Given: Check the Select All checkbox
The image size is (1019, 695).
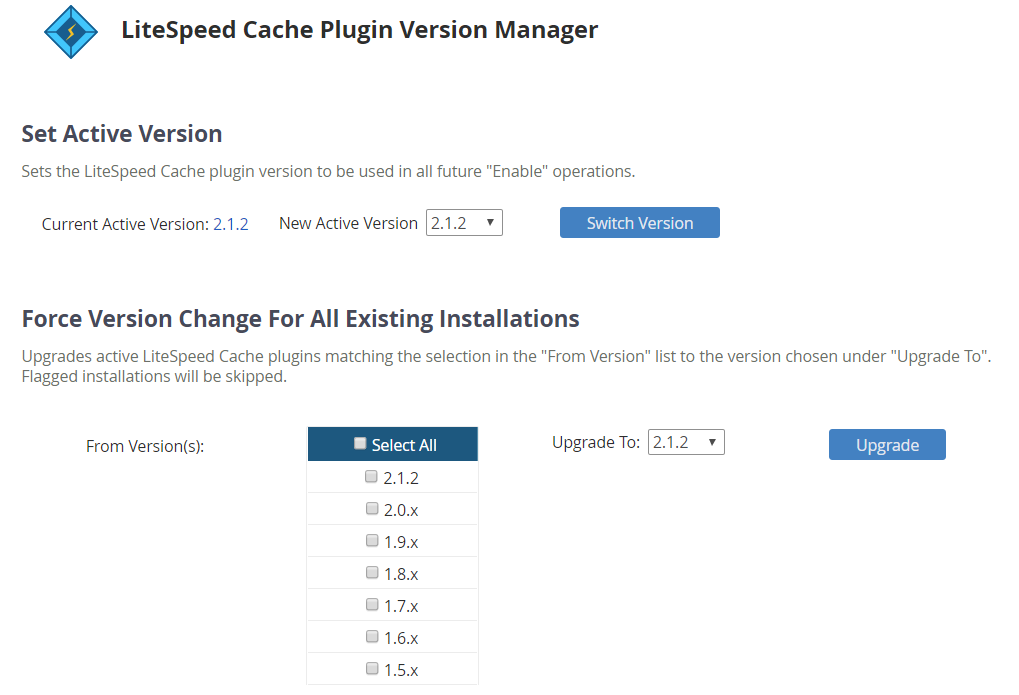Looking at the screenshot, I should 360,443.
